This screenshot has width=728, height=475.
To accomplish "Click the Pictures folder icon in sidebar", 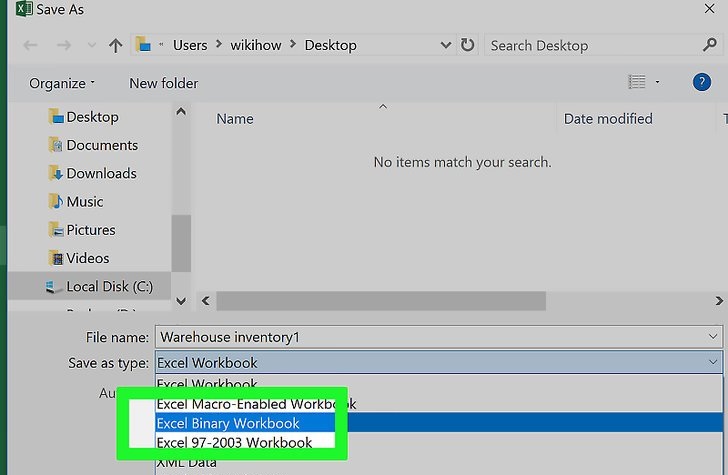I will pyautogui.click(x=56, y=230).
